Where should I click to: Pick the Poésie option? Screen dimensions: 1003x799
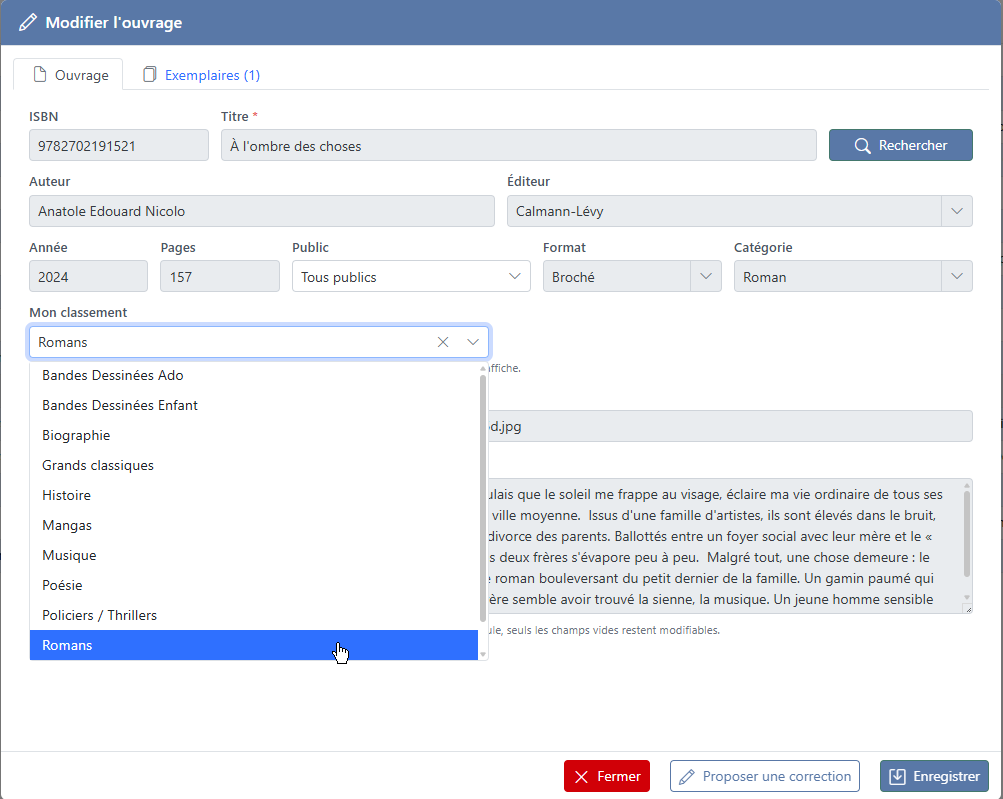[254, 586]
